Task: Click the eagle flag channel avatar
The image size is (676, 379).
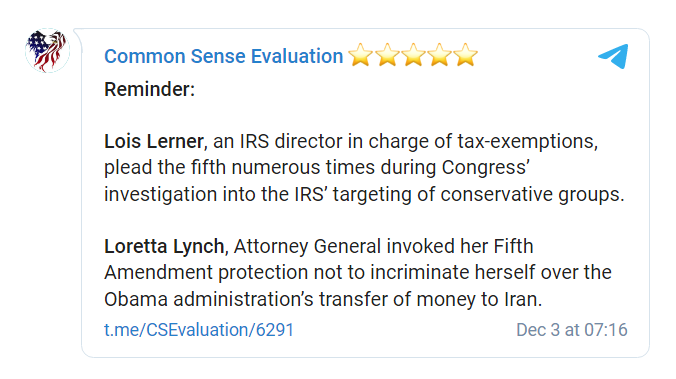Action: [47, 50]
